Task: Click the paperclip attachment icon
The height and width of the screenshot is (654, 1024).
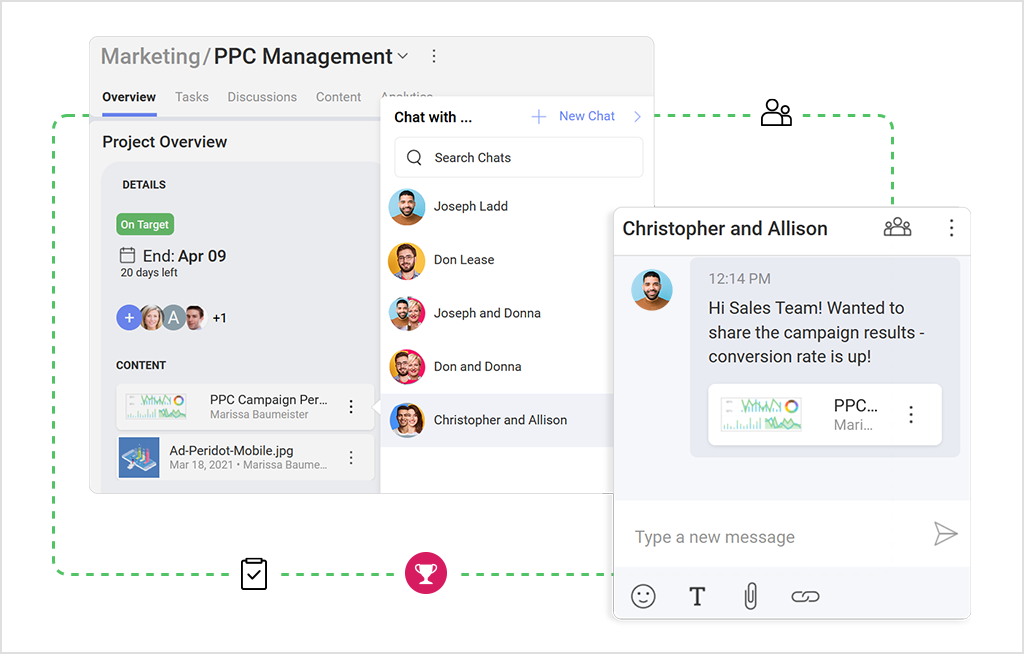Action: pos(750,597)
